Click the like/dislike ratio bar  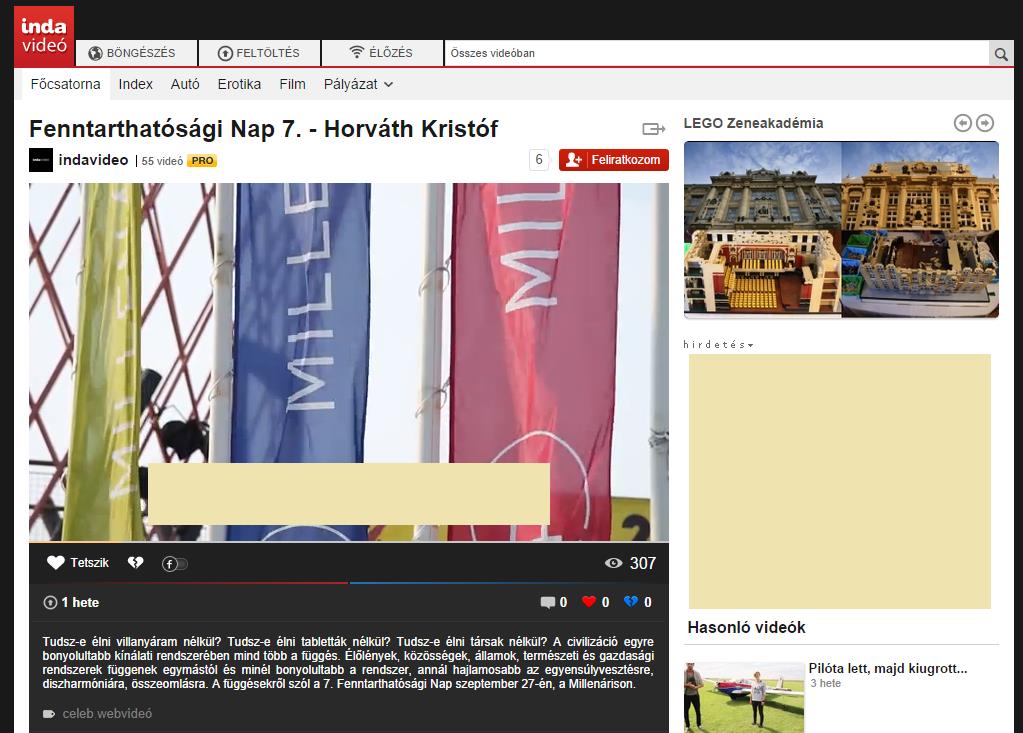349,582
